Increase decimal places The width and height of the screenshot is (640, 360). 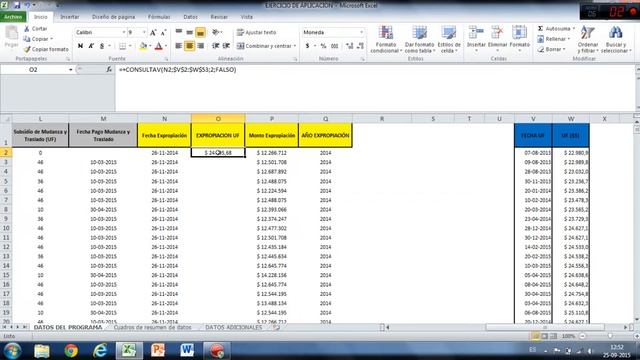(x=349, y=46)
